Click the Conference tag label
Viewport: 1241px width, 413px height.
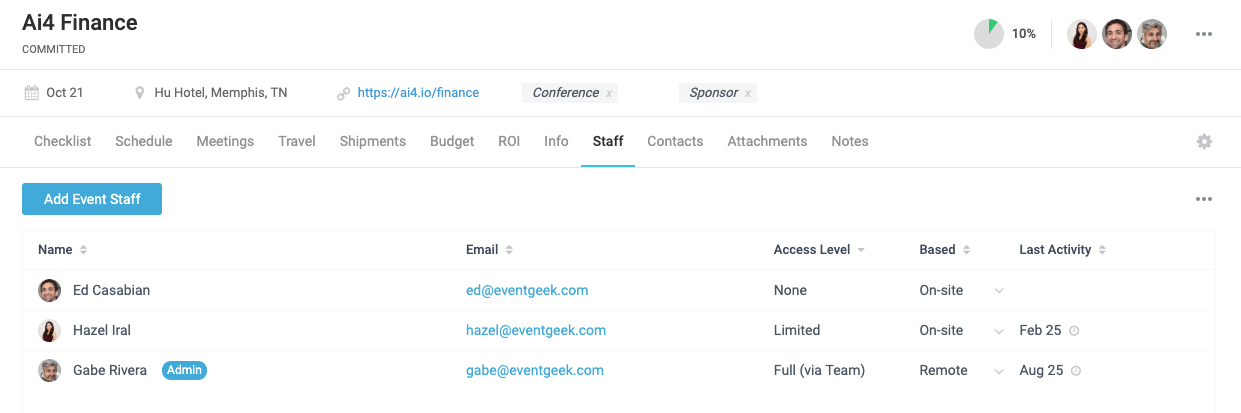[566, 93]
